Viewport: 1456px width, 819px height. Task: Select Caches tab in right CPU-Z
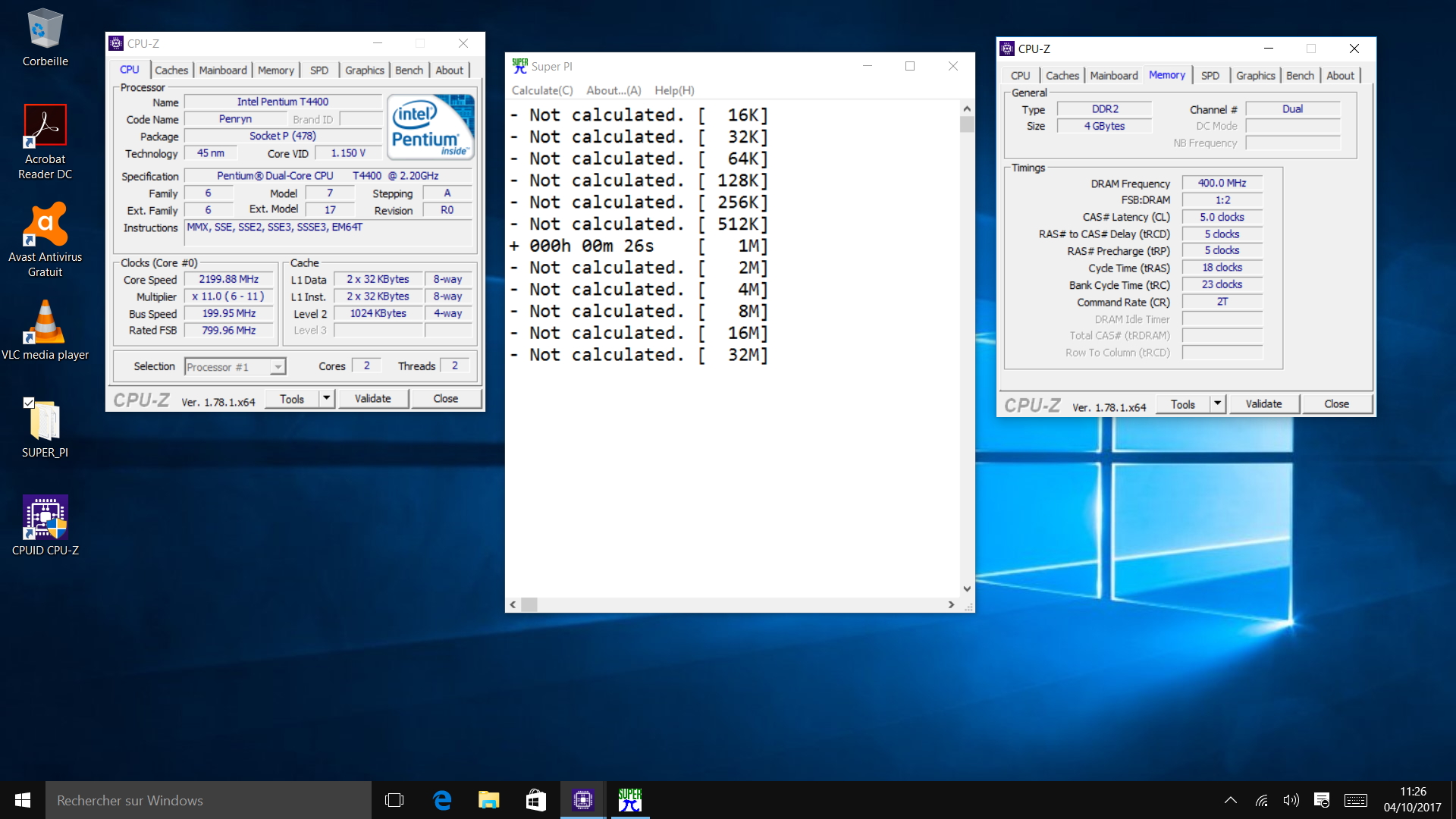tap(1062, 75)
